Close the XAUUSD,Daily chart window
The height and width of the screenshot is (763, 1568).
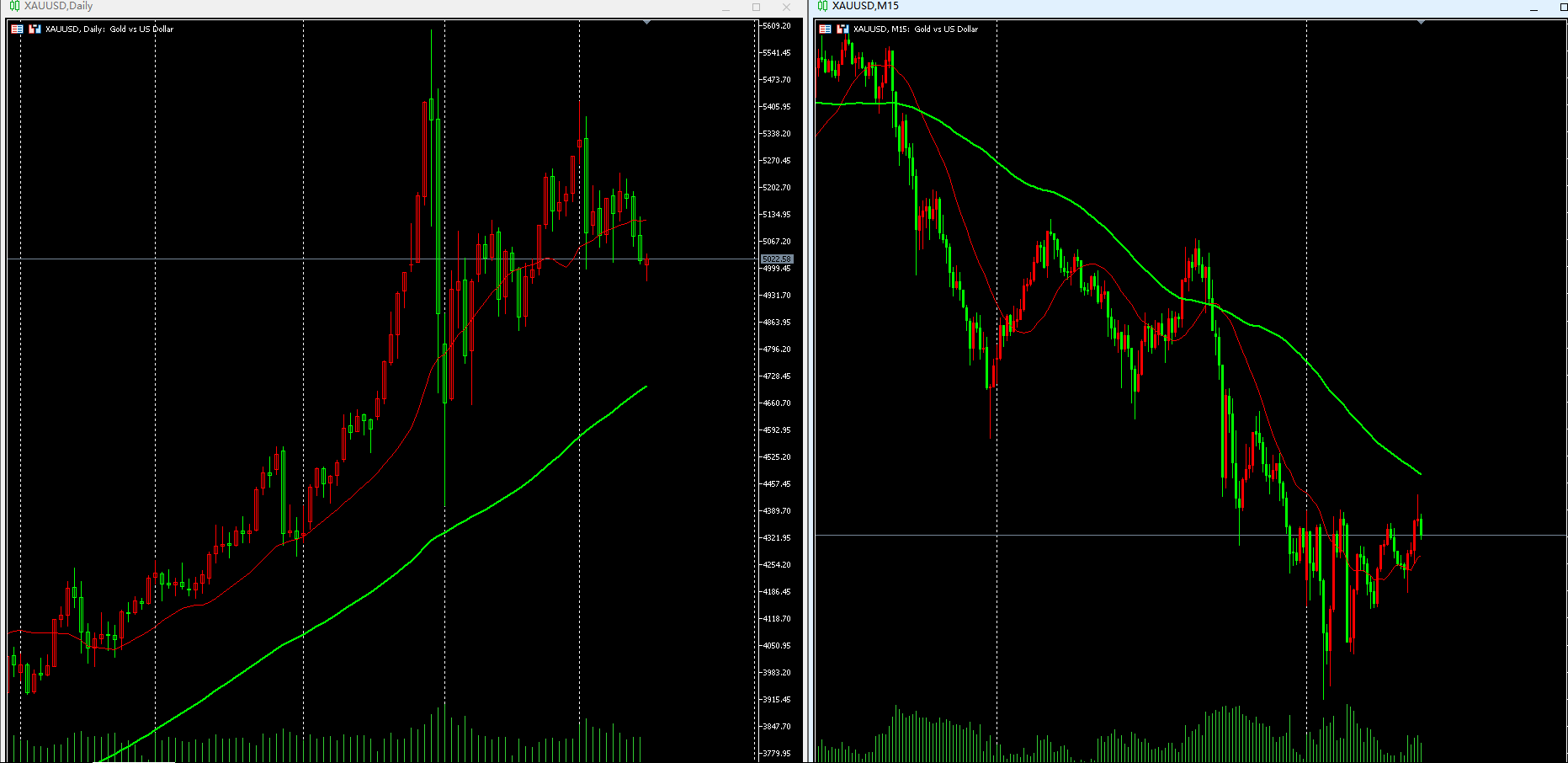tap(786, 8)
